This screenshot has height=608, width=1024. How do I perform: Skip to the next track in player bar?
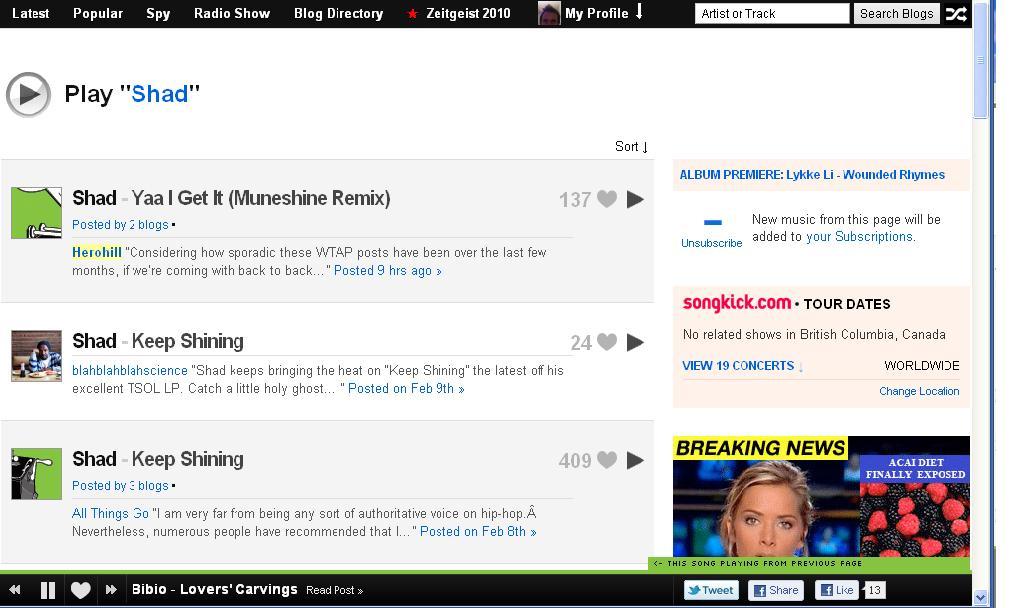[111, 590]
